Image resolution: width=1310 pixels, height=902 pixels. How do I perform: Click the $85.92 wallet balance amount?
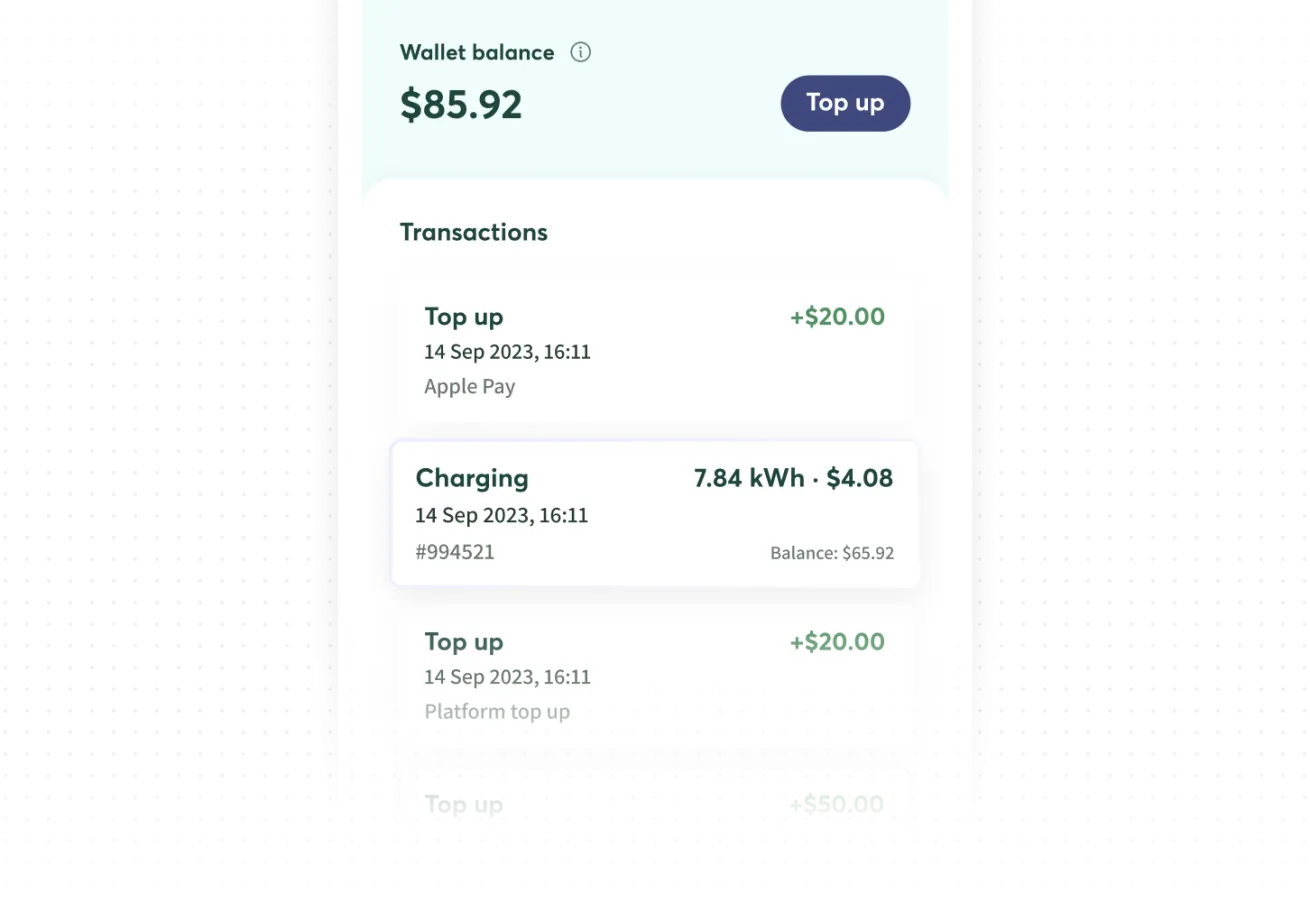tap(461, 105)
